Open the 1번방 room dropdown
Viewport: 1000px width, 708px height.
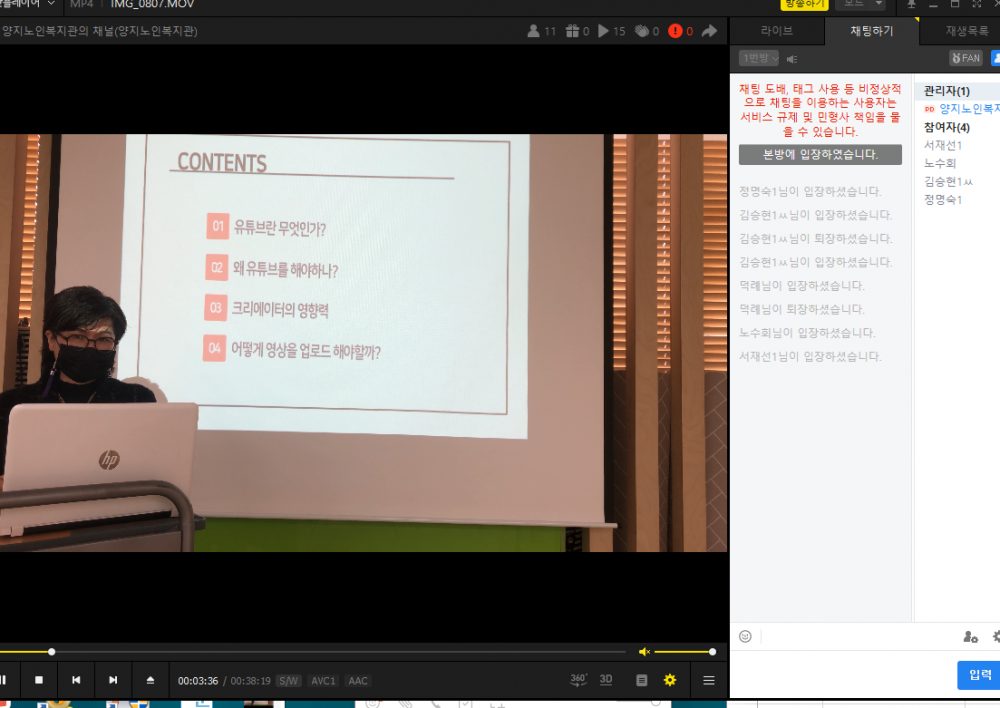[759, 58]
